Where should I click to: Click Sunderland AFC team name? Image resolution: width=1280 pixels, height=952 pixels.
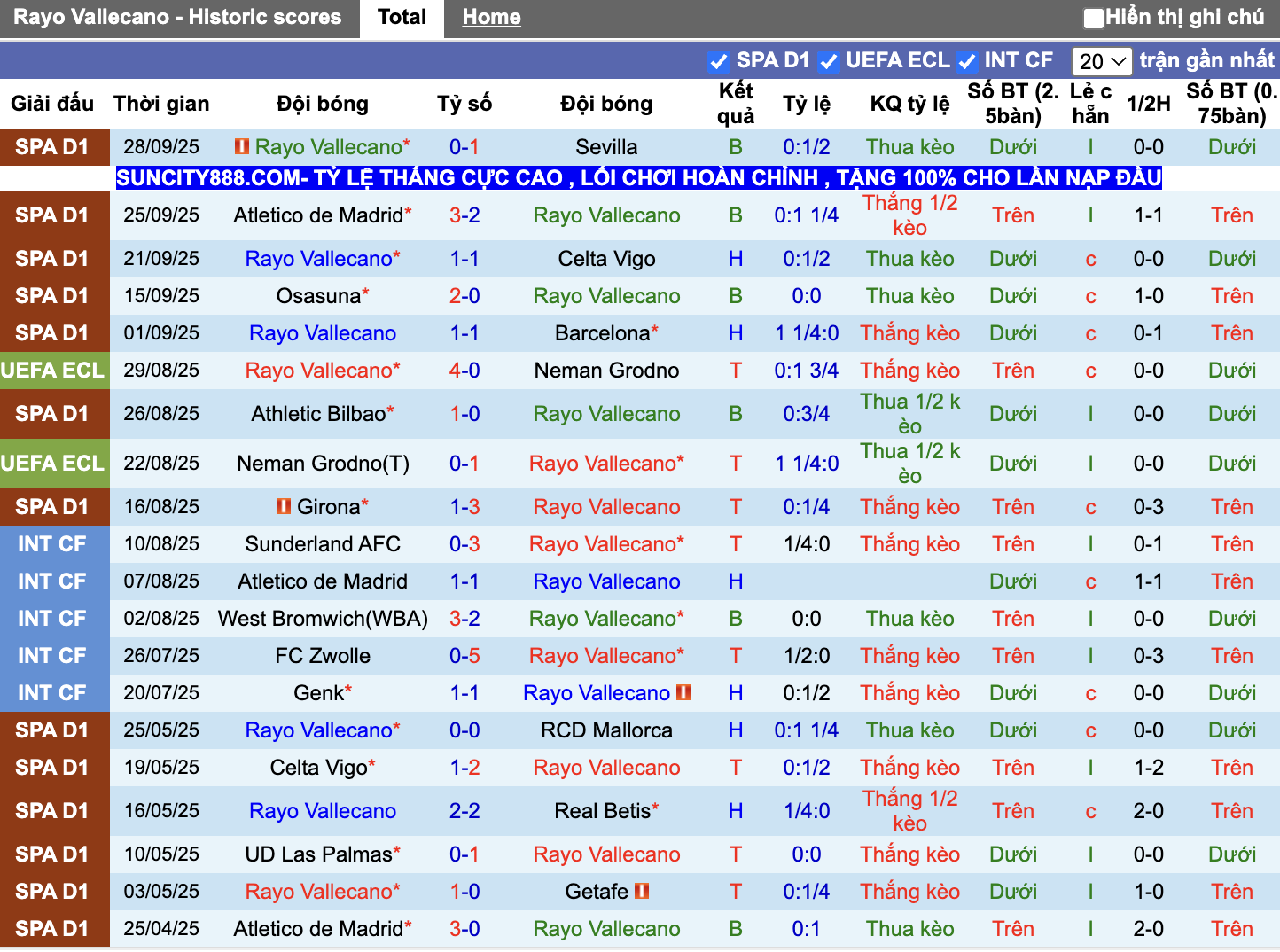coord(323,544)
